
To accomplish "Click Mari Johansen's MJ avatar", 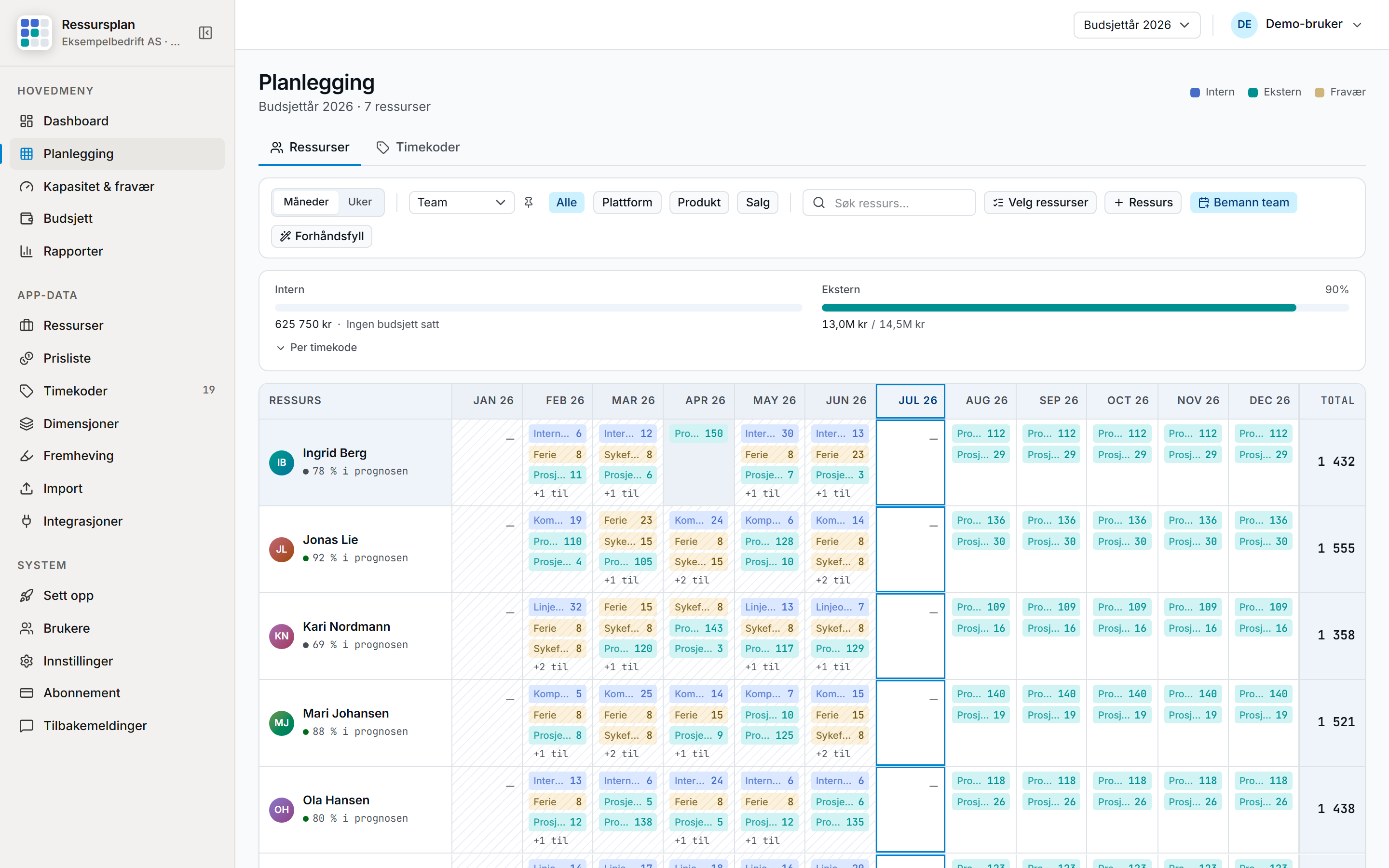I will [x=281, y=723].
